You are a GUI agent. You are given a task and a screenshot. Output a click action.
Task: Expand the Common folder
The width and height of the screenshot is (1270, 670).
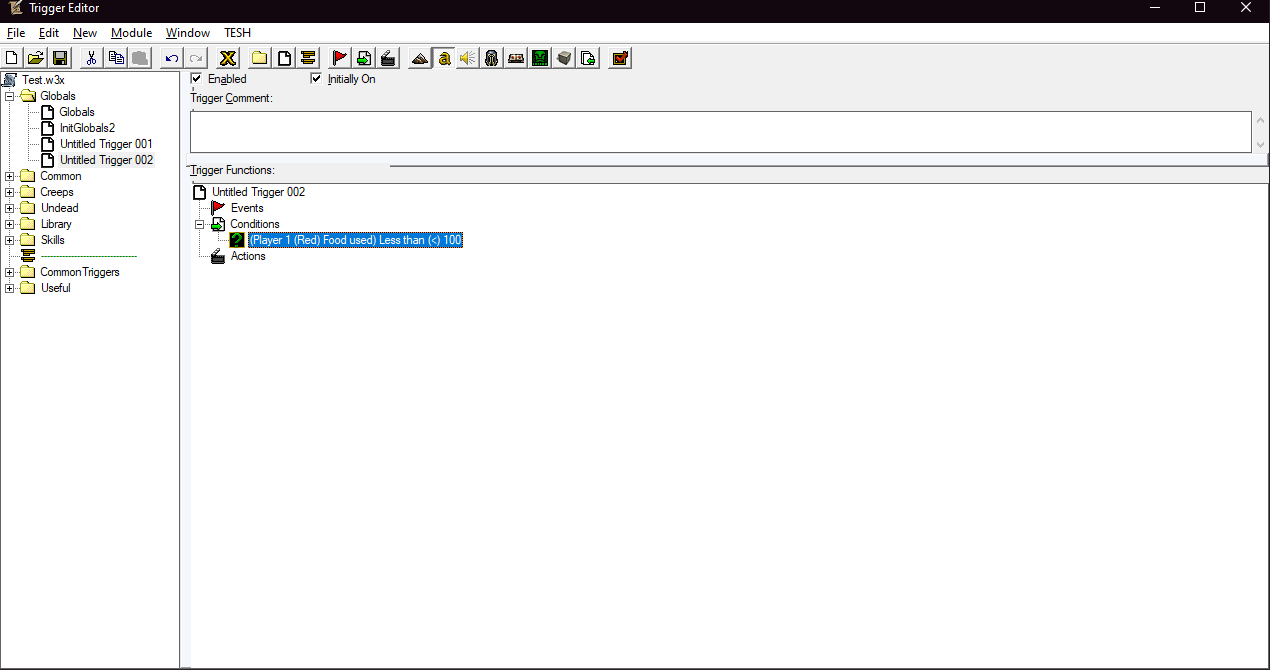tap(10, 176)
